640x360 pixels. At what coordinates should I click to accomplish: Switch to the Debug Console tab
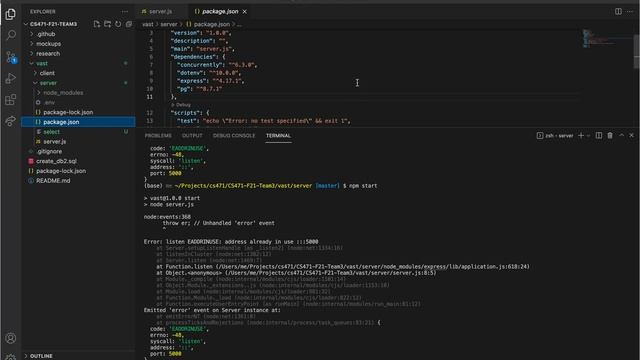[233, 136]
